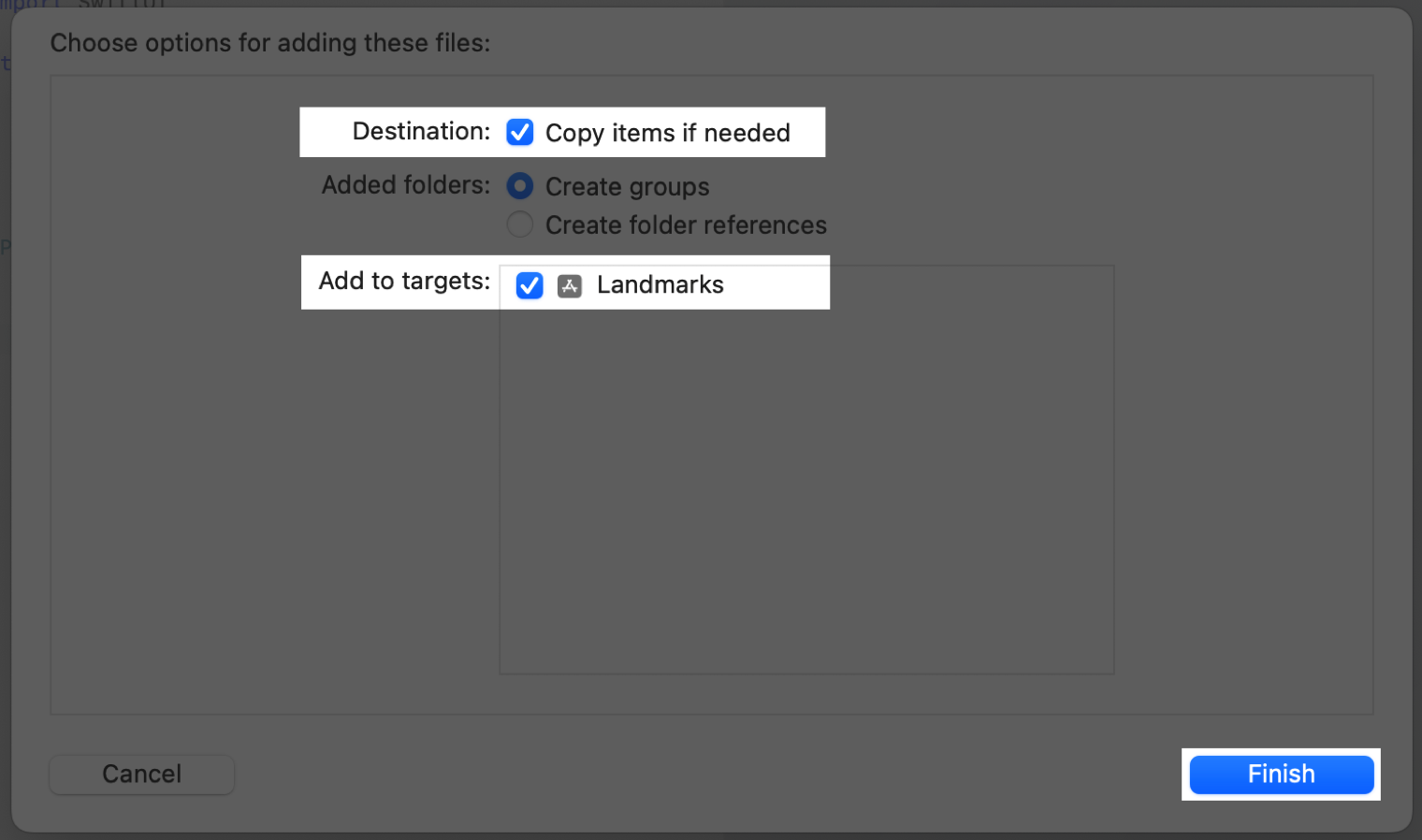This screenshot has width=1422, height=840.
Task: Click the "Choose options for adding these files" heading
Action: 270,43
